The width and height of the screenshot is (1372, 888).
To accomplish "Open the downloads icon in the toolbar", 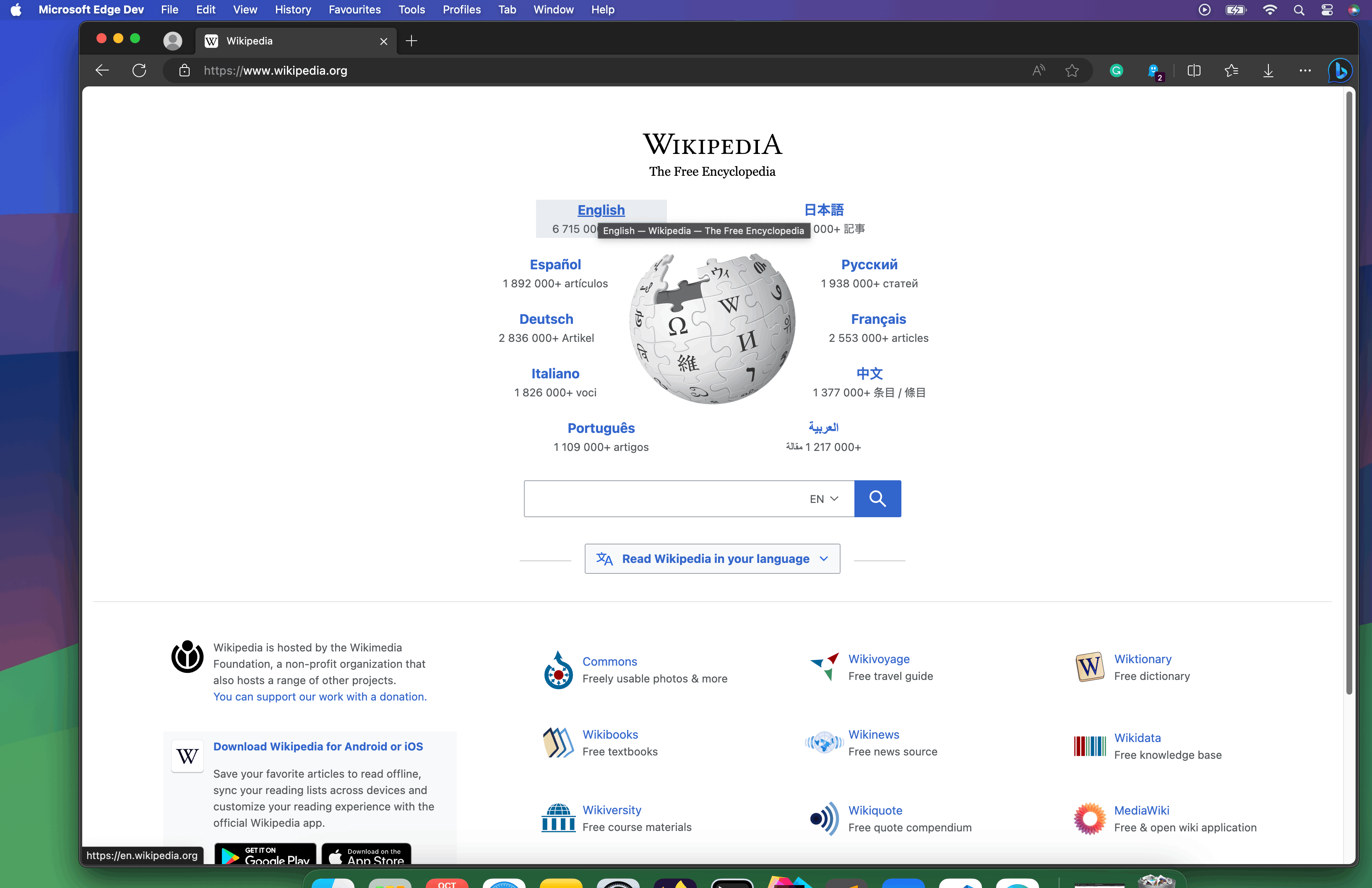I will coord(1268,70).
